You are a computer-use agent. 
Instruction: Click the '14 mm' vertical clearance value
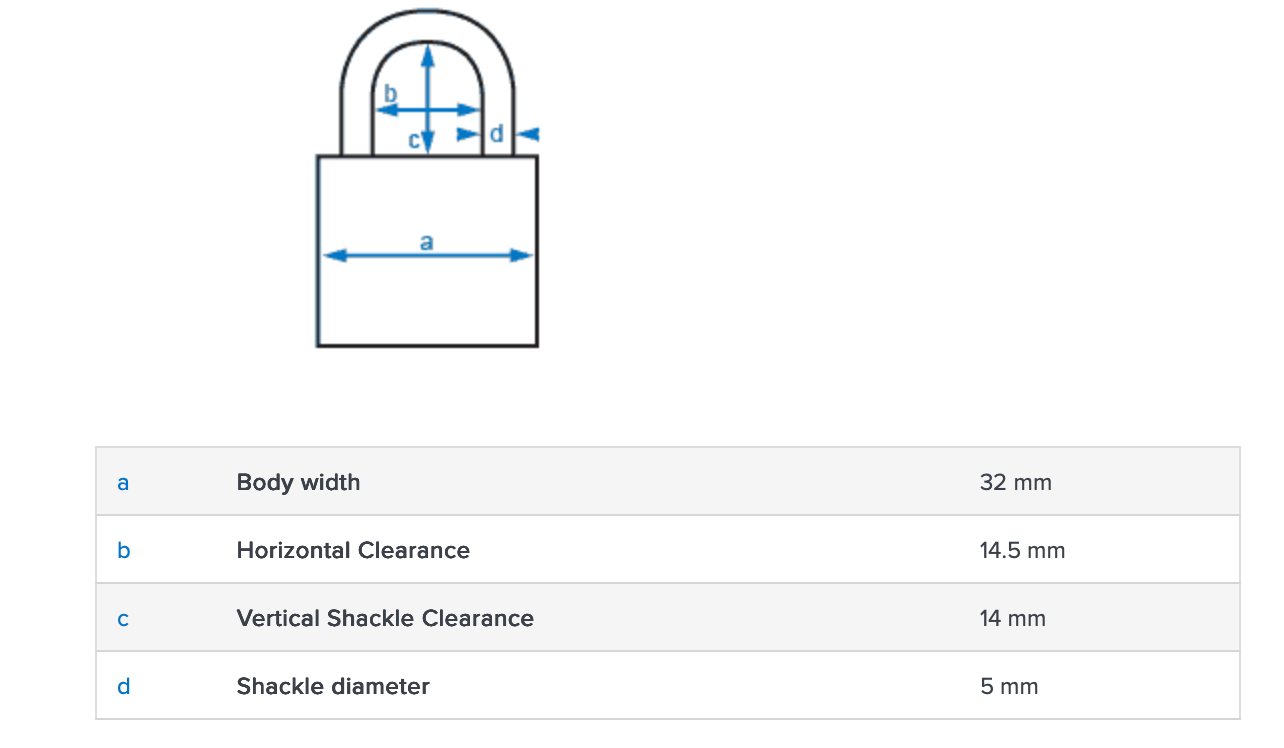click(x=1013, y=619)
